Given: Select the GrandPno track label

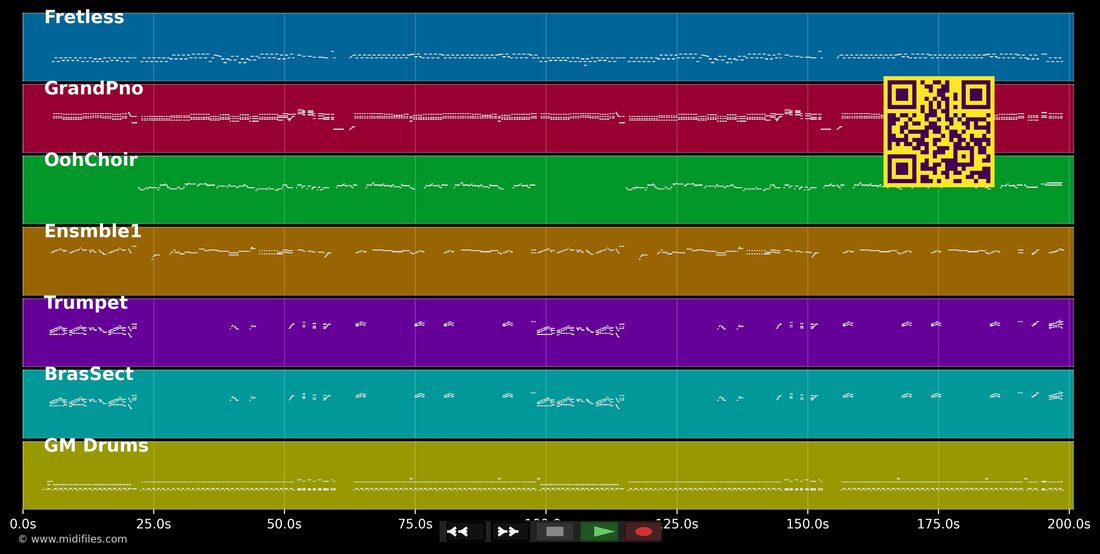Looking at the screenshot, I should point(93,88).
